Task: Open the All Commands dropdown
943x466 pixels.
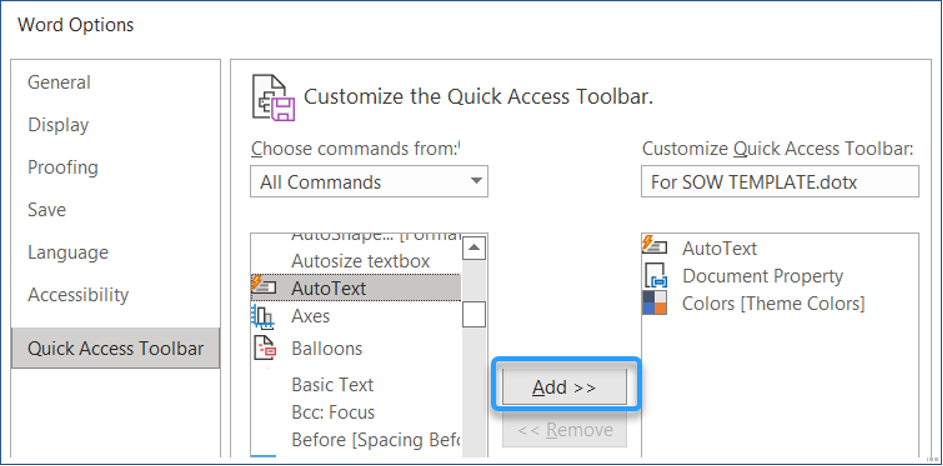Action: point(368,182)
